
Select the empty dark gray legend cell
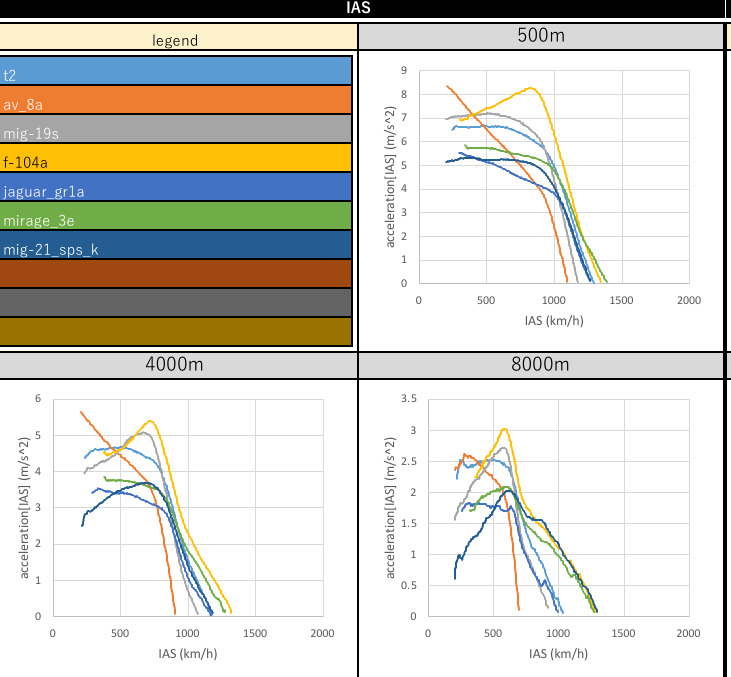point(176,302)
